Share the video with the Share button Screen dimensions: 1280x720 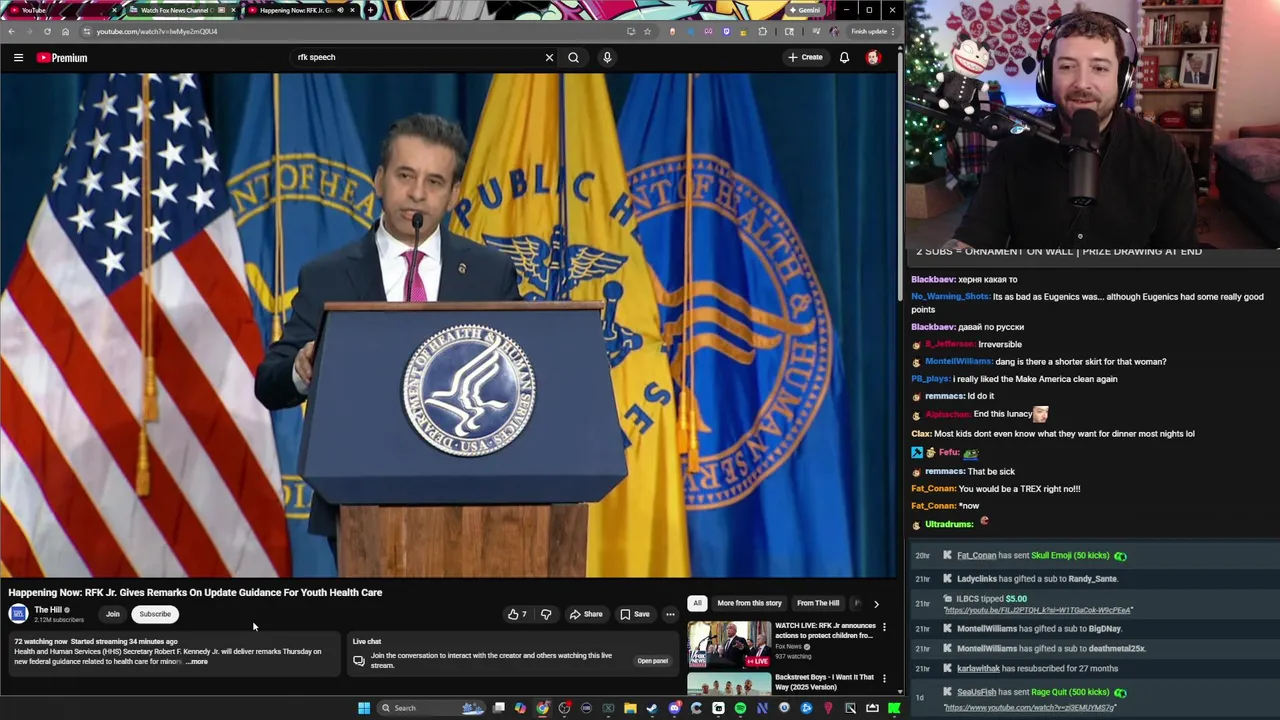[x=586, y=614]
